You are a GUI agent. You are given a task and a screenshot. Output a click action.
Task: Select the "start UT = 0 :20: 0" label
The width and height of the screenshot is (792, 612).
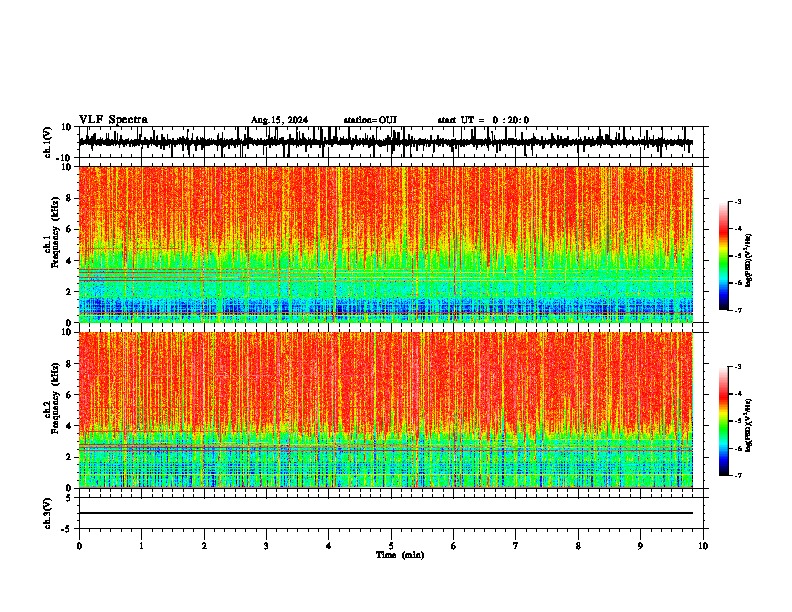click(x=483, y=120)
